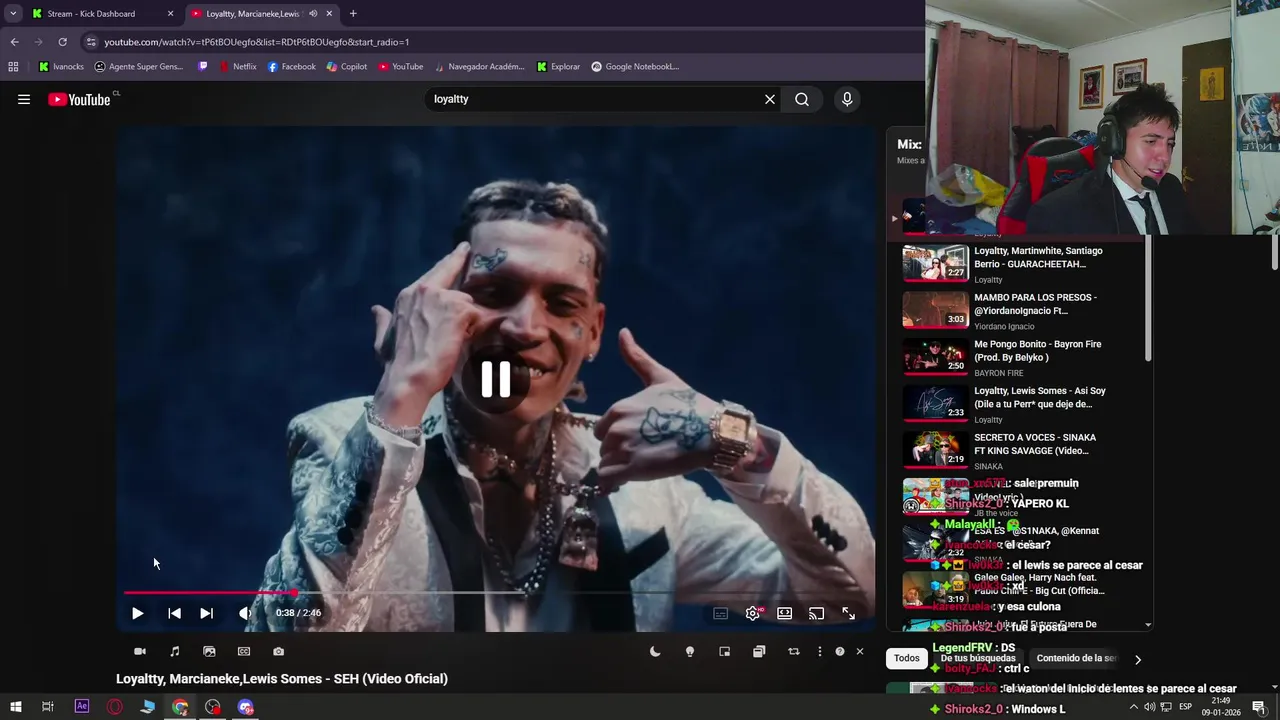This screenshot has height=720, width=1280.
Task: Toggle video loop repeat
Action: [x=793, y=651]
